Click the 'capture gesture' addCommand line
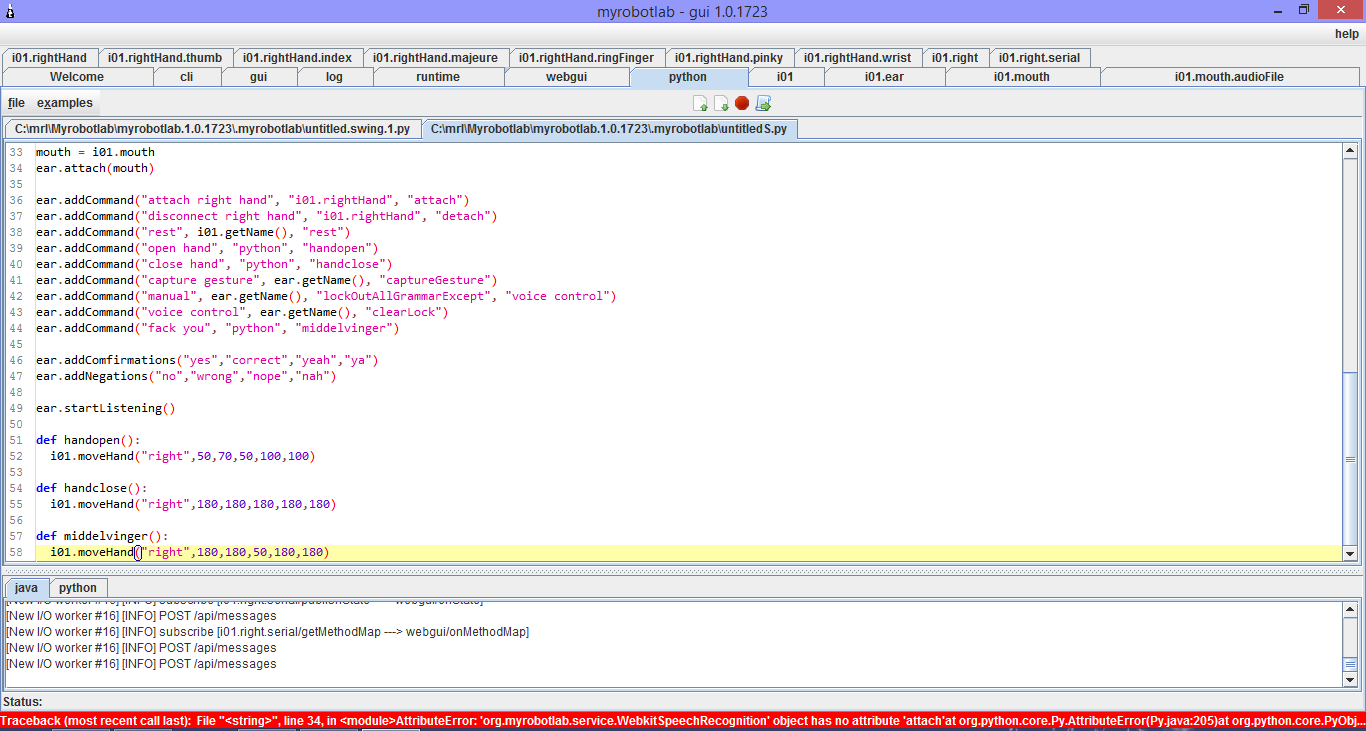Viewport: 1366px width, 731px height. point(266,280)
